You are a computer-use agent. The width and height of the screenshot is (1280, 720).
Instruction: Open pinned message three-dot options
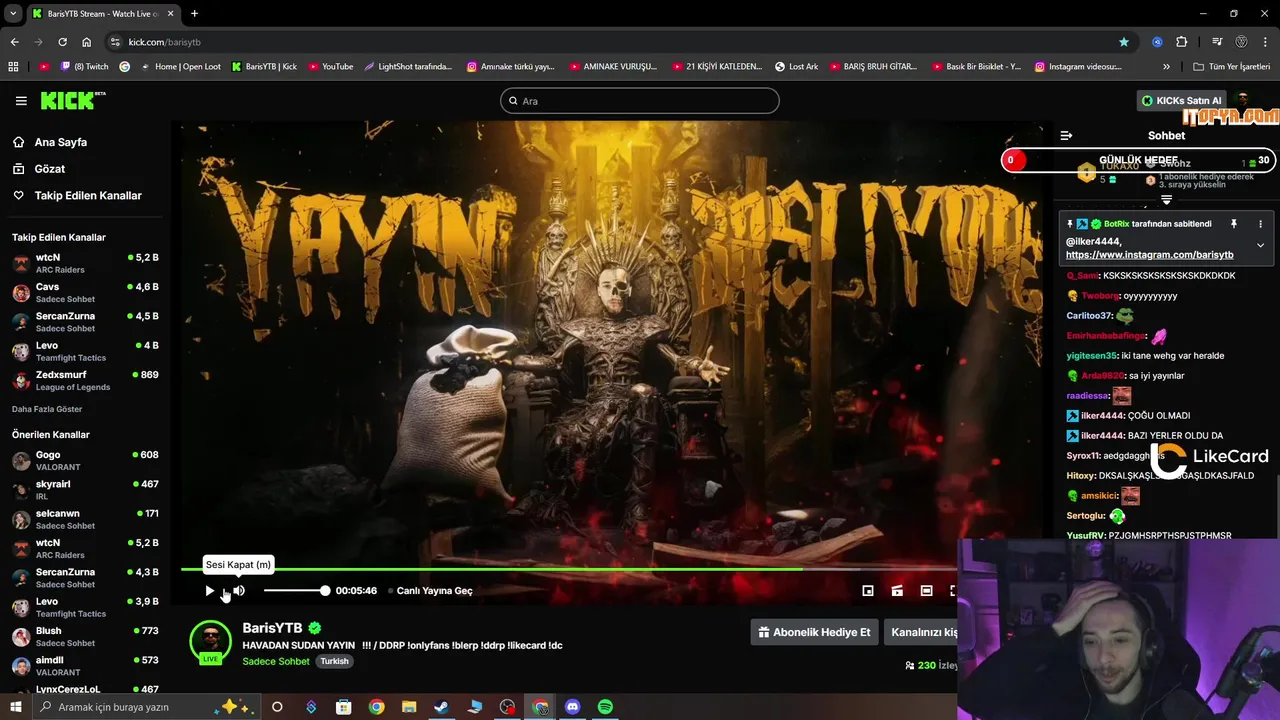pyautogui.click(x=1260, y=224)
